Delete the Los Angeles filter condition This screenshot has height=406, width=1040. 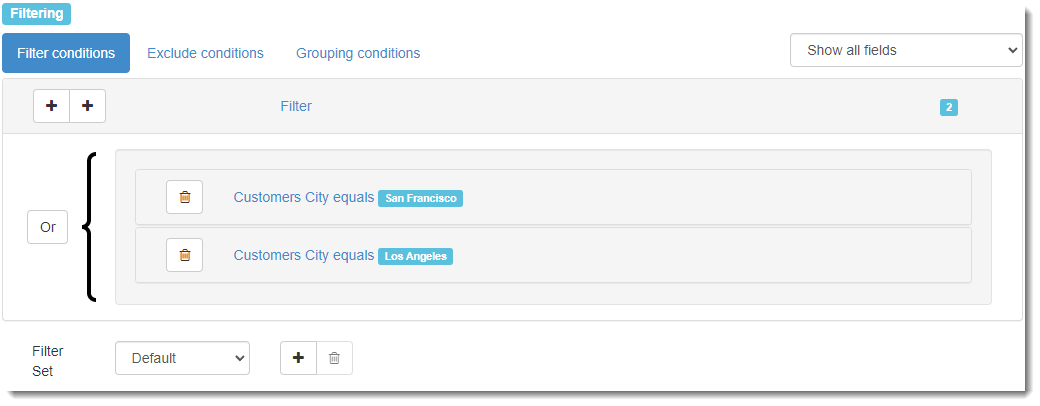coord(184,255)
